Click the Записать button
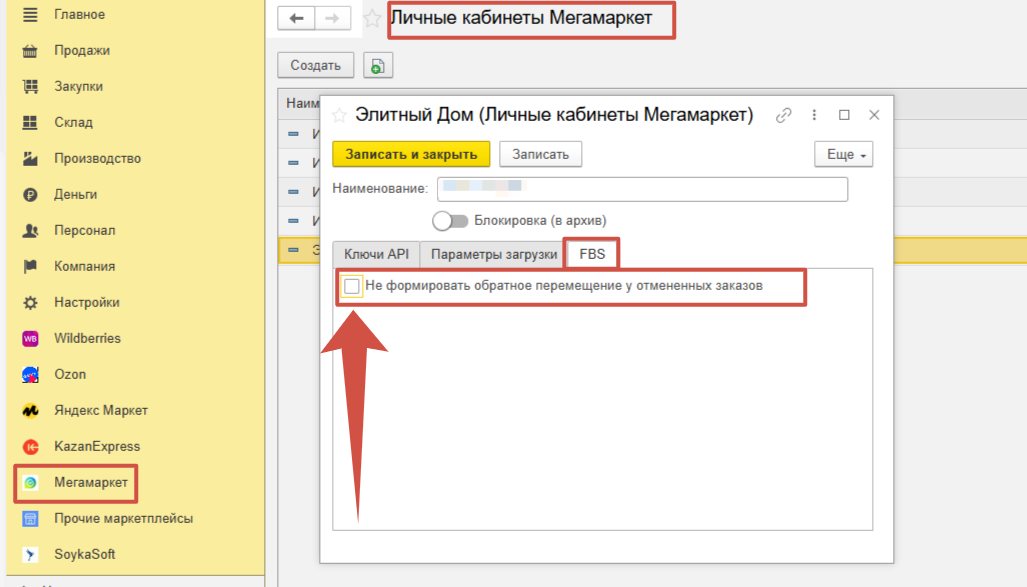The image size is (1027, 587). tap(540, 155)
